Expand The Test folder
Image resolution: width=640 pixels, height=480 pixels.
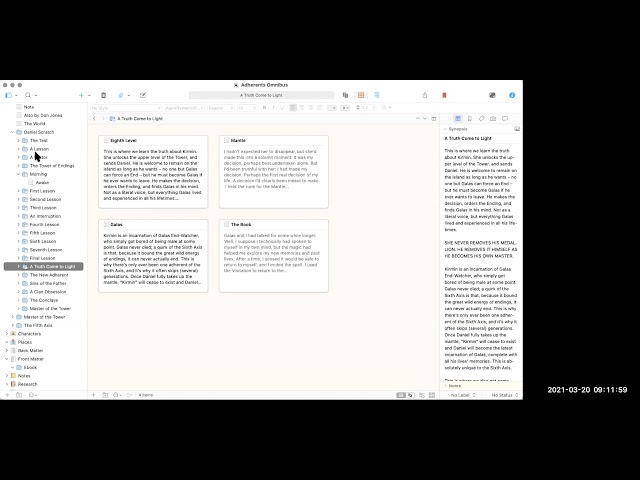pyautogui.click(x=18, y=140)
